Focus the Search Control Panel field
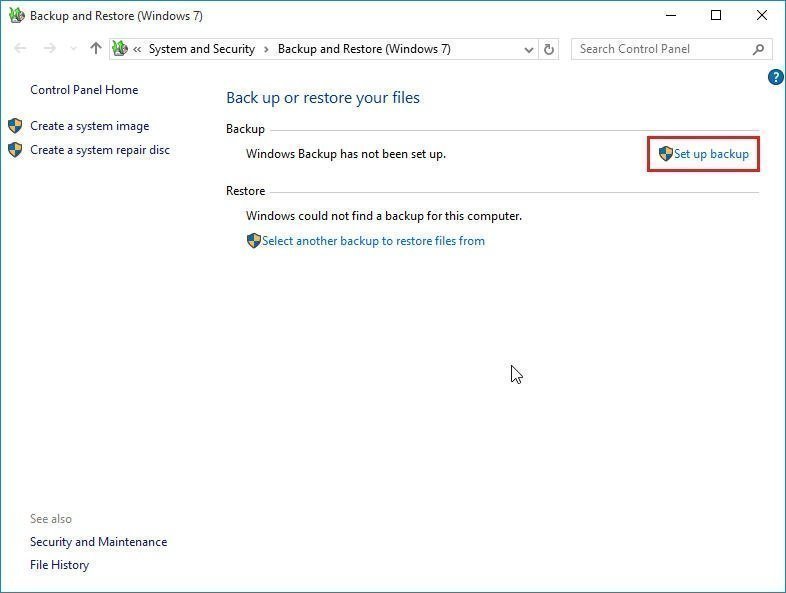786x593 pixels. [672, 49]
